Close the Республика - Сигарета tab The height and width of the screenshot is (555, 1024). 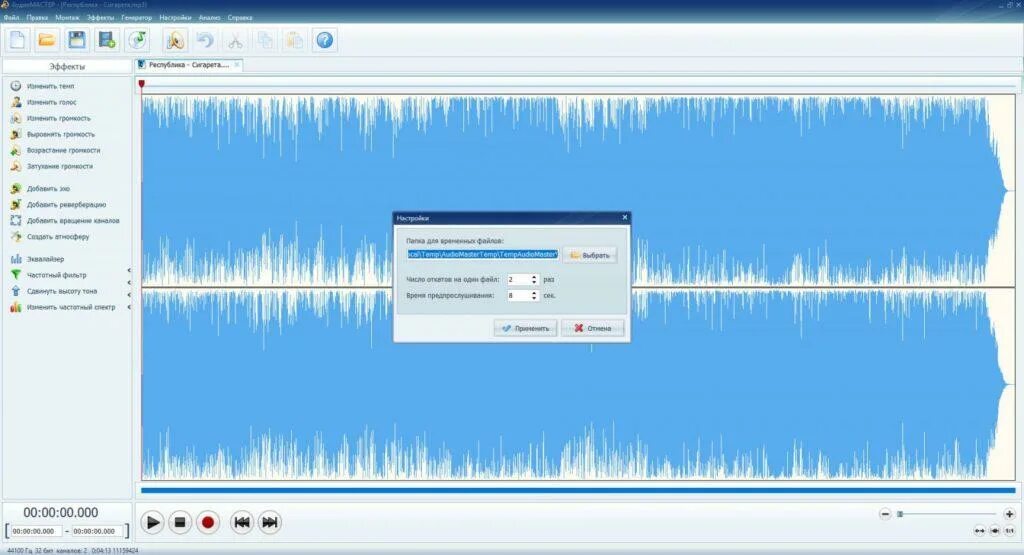[237, 64]
